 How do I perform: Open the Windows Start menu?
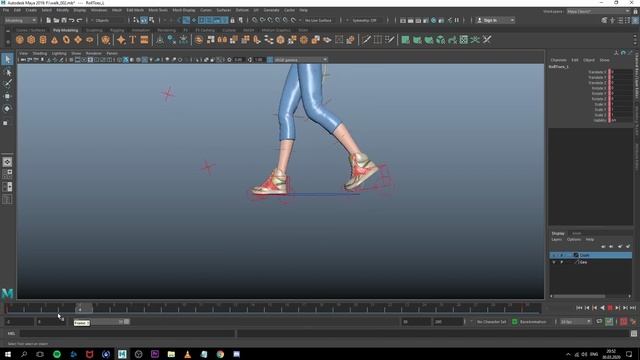point(8,354)
